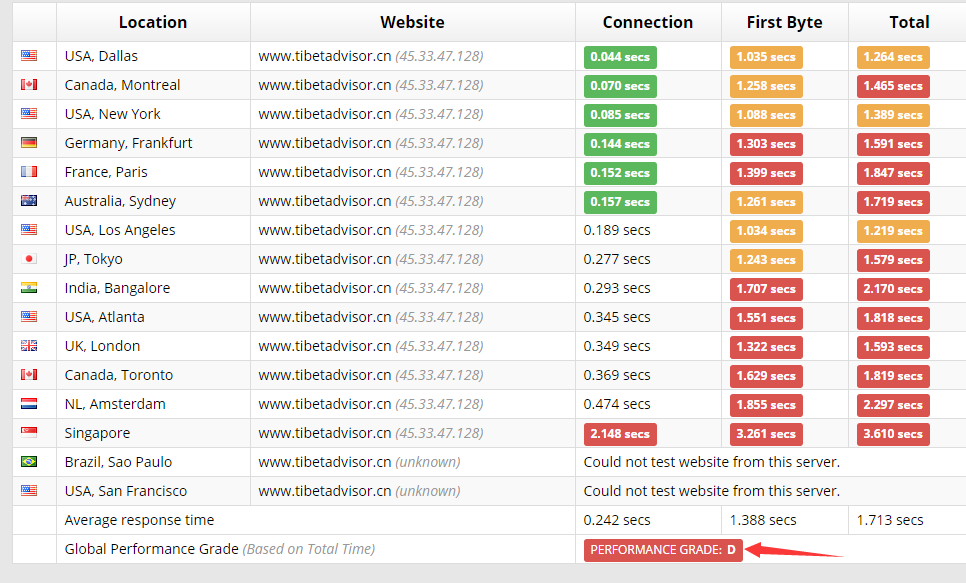Image resolution: width=966 pixels, height=583 pixels.
Task: Click the 0.189 secs Los Angeles connection value
Action: click(617, 230)
